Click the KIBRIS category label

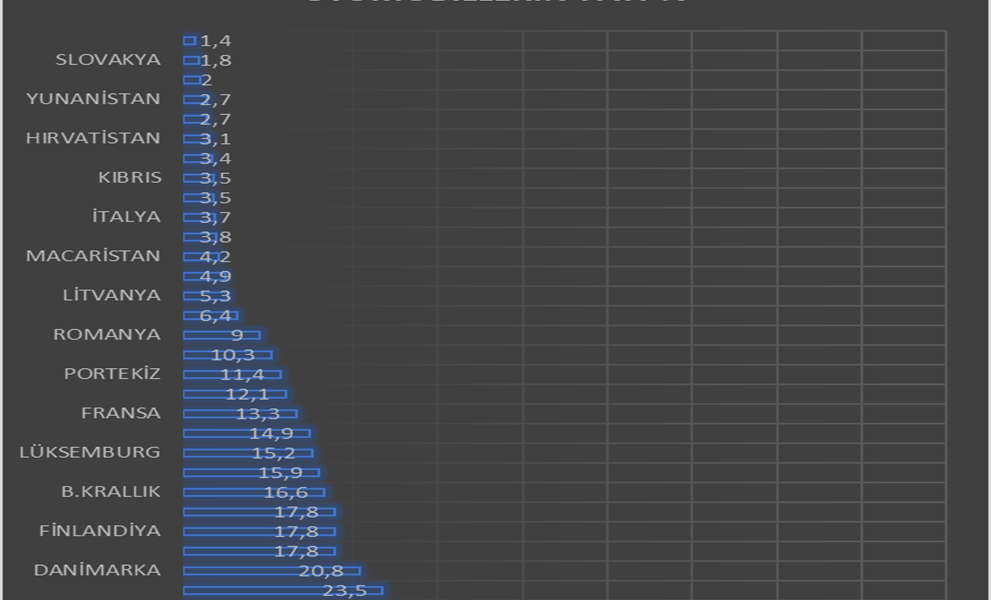pyautogui.click(x=130, y=178)
